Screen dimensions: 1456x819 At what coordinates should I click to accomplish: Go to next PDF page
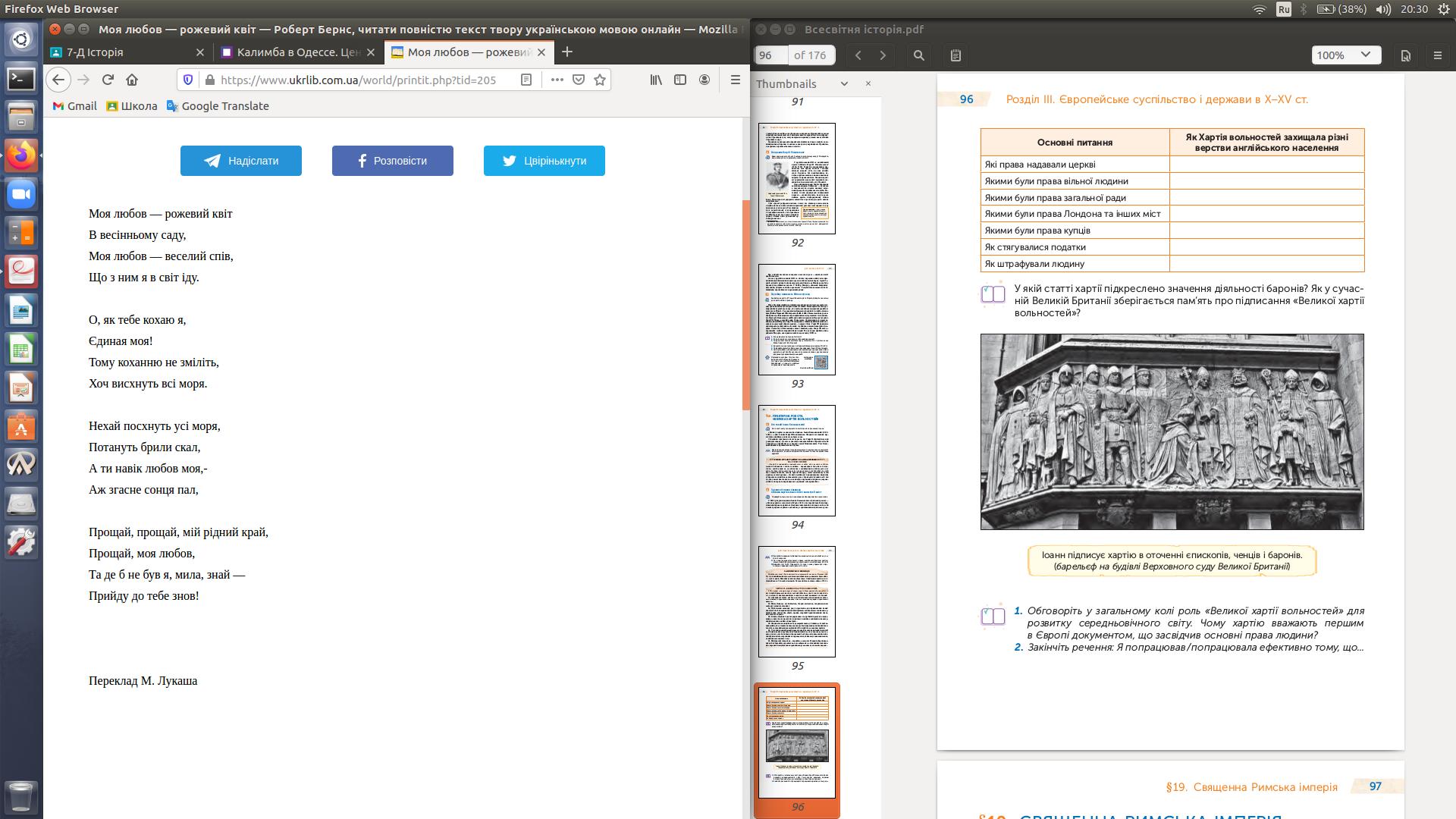click(883, 55)
